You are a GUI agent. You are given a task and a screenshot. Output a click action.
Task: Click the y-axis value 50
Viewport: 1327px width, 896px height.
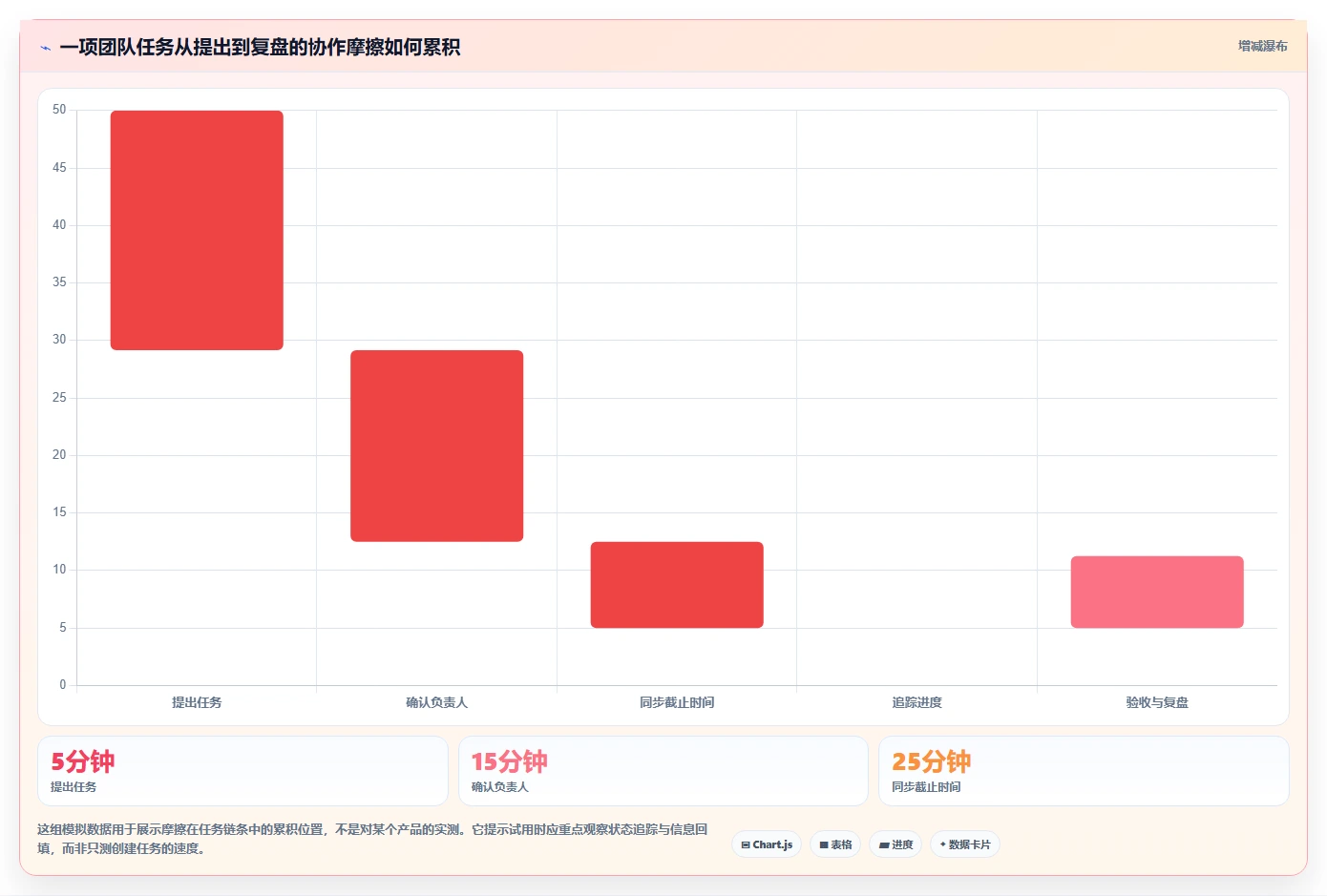tap(59, 110)
